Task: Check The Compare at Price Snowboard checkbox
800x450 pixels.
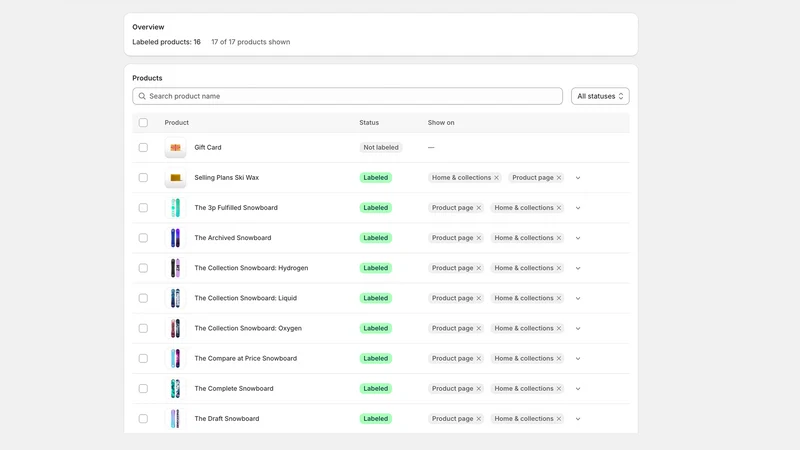Action: [x=143, y=358]
